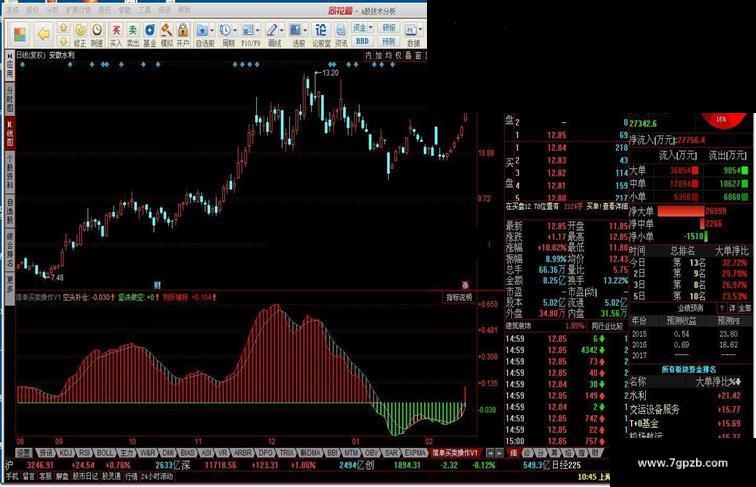Expand the F10/F9 dropdown arrow
This screenshot has height=487, width=756.
[257, 30]
